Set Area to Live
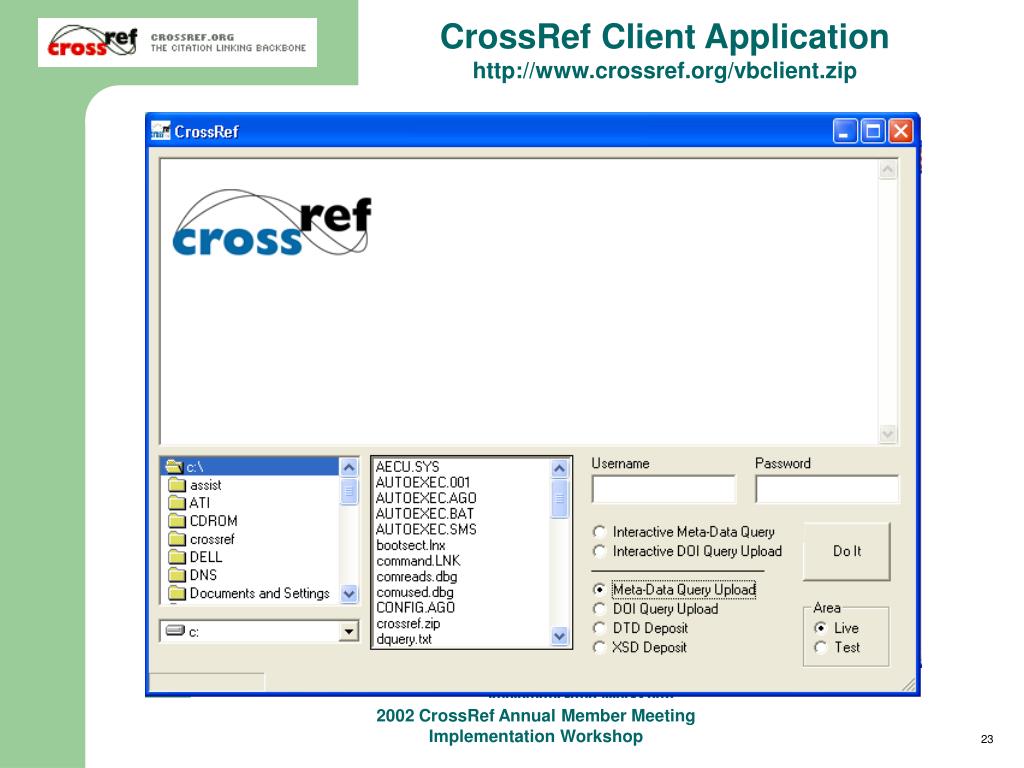The image size is (1024, 768). pyautogui.click(x=820, y=628)
